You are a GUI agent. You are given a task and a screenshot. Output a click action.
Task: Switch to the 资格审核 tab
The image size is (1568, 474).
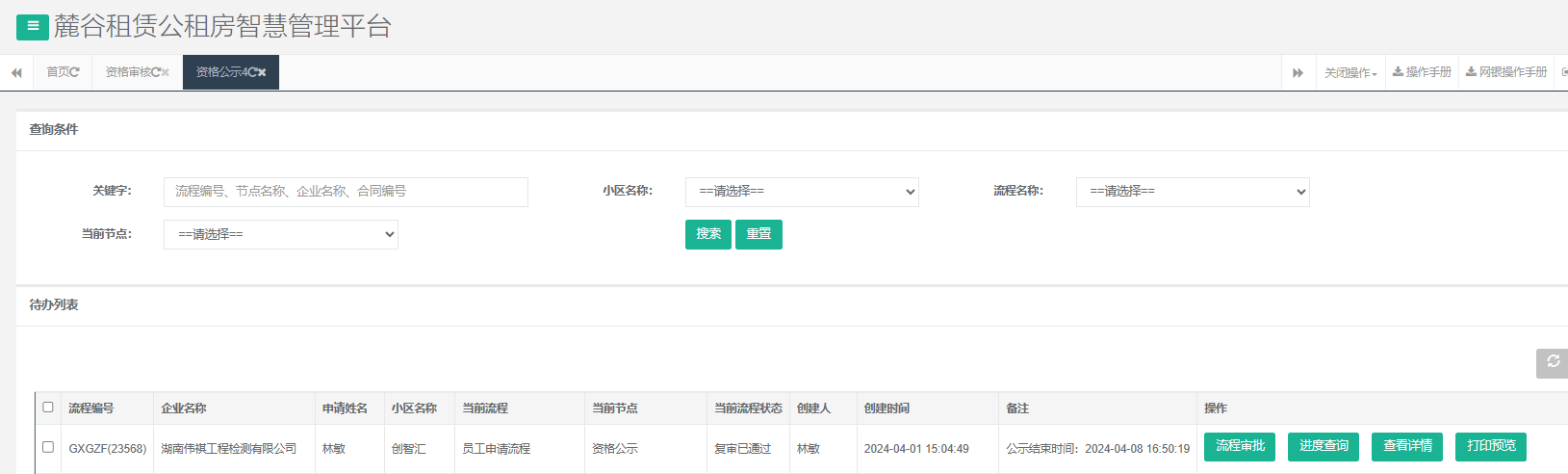pos(128,72)
